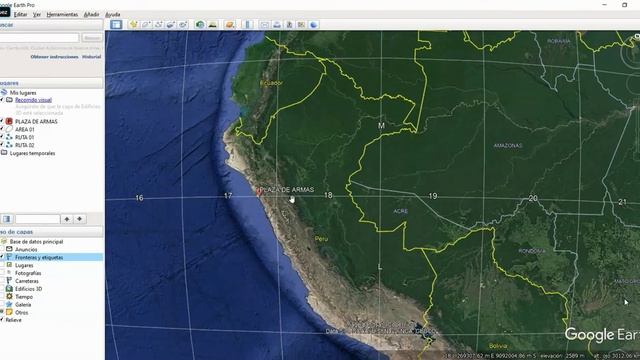Click the Bolivia label on the map
Viewport: 640px width, 360px height.
click(x=498, y=346)
